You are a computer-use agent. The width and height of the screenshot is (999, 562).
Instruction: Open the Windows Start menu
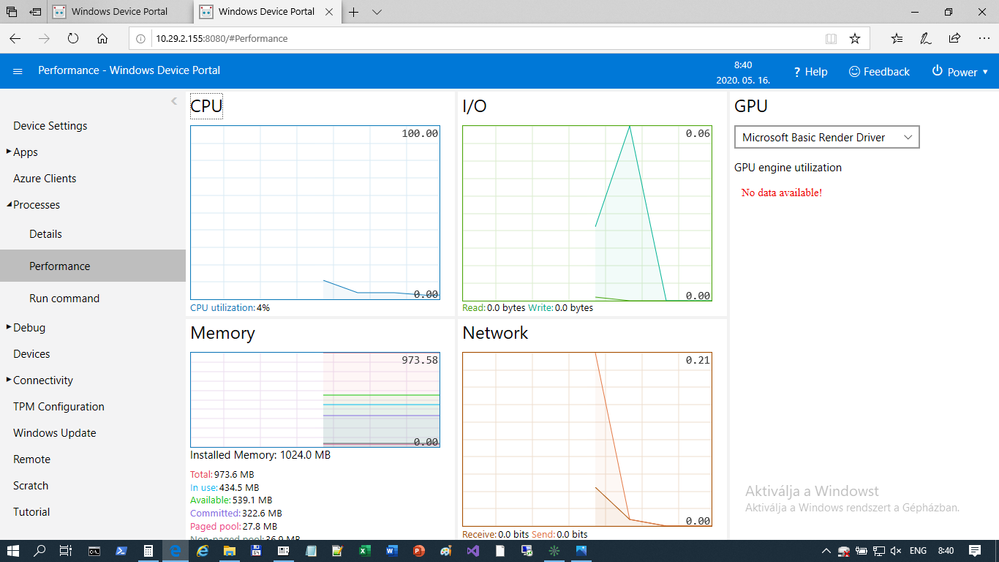click(x=13, y=551)
